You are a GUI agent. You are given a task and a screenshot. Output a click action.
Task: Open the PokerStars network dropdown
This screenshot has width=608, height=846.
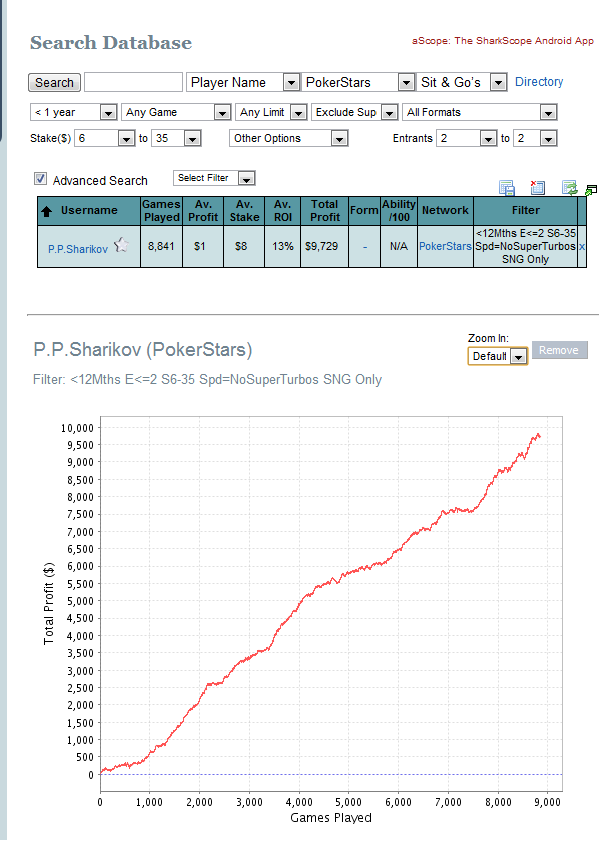(357, 82)
